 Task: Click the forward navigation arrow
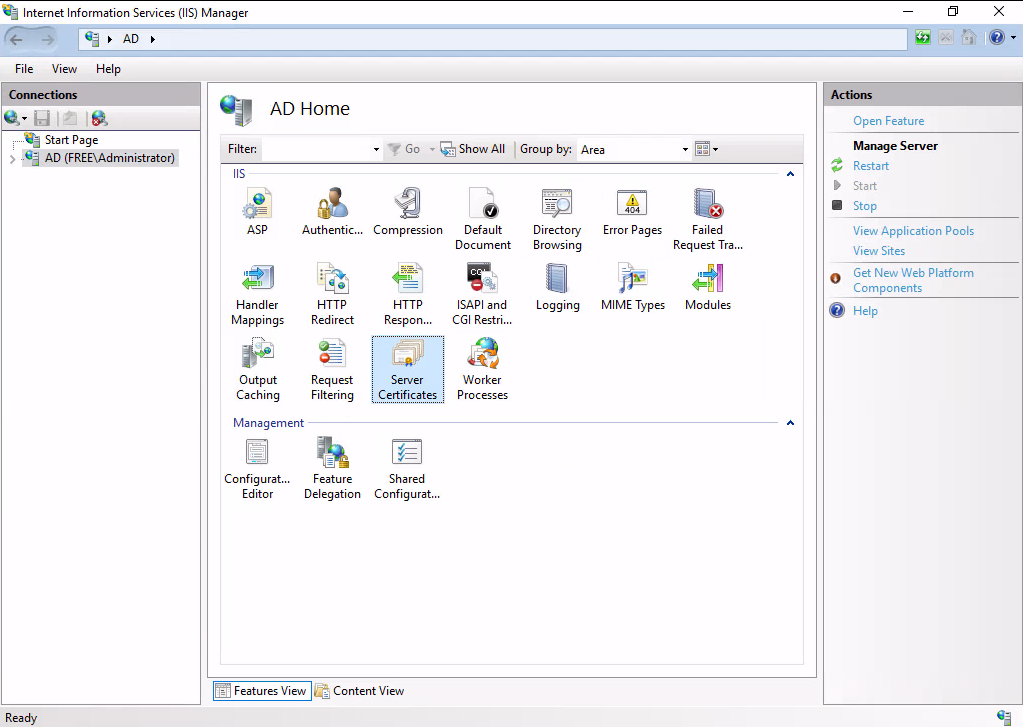48,39
